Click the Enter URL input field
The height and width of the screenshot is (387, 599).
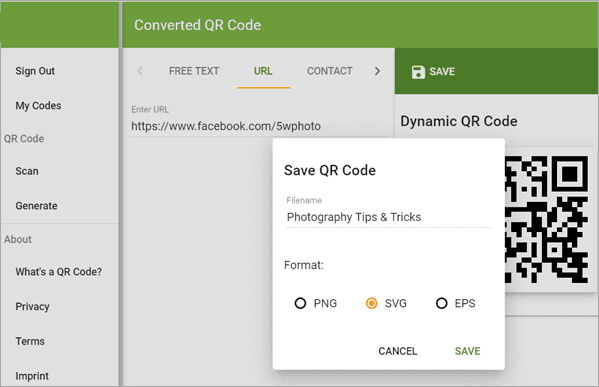point(262,126)
